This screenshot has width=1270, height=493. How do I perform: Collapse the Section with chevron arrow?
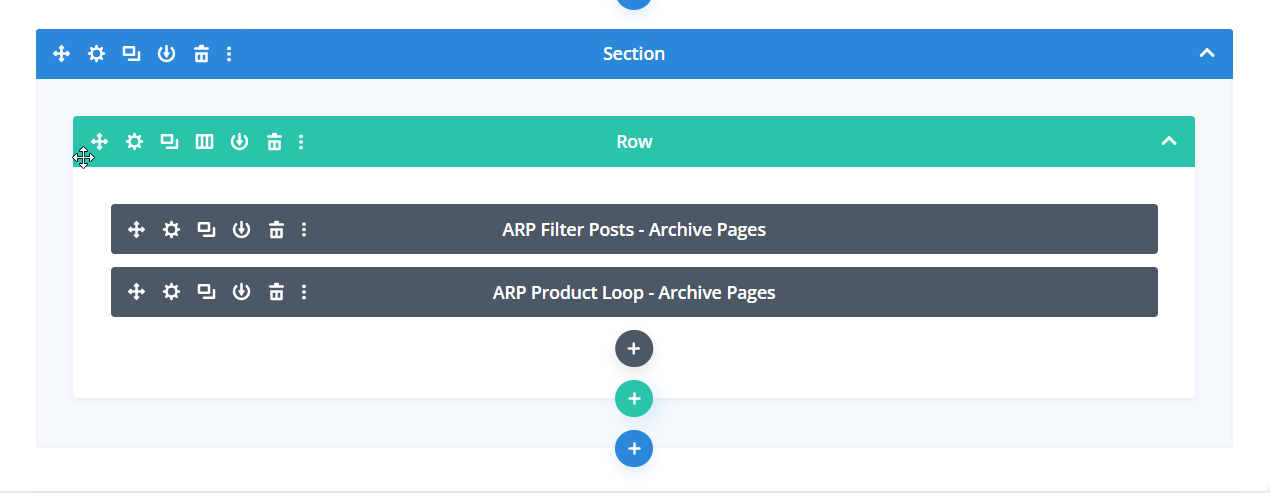click(1207, 54)
